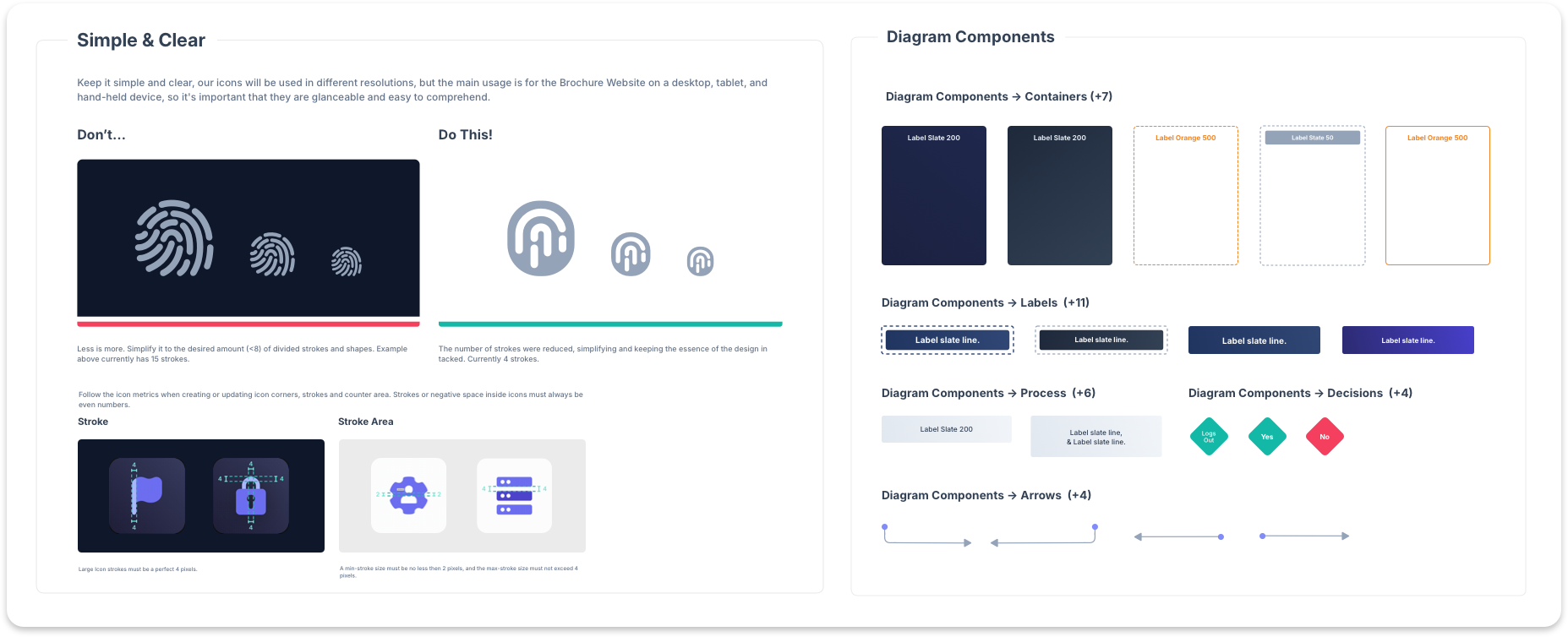
Task: Select the elbow arrow pointing left
Action: (1044, 535)
